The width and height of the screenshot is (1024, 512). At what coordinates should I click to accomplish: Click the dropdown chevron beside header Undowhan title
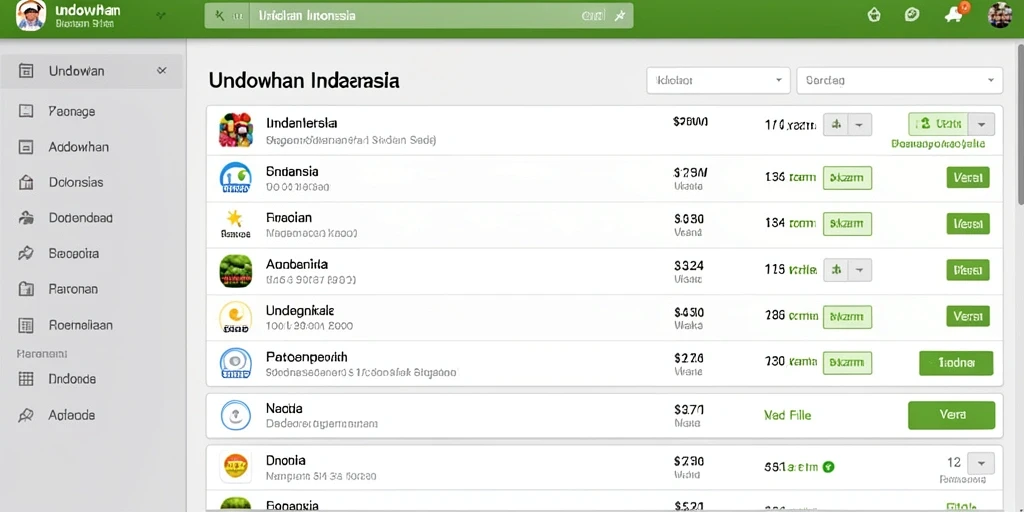[x=161, y=14]
